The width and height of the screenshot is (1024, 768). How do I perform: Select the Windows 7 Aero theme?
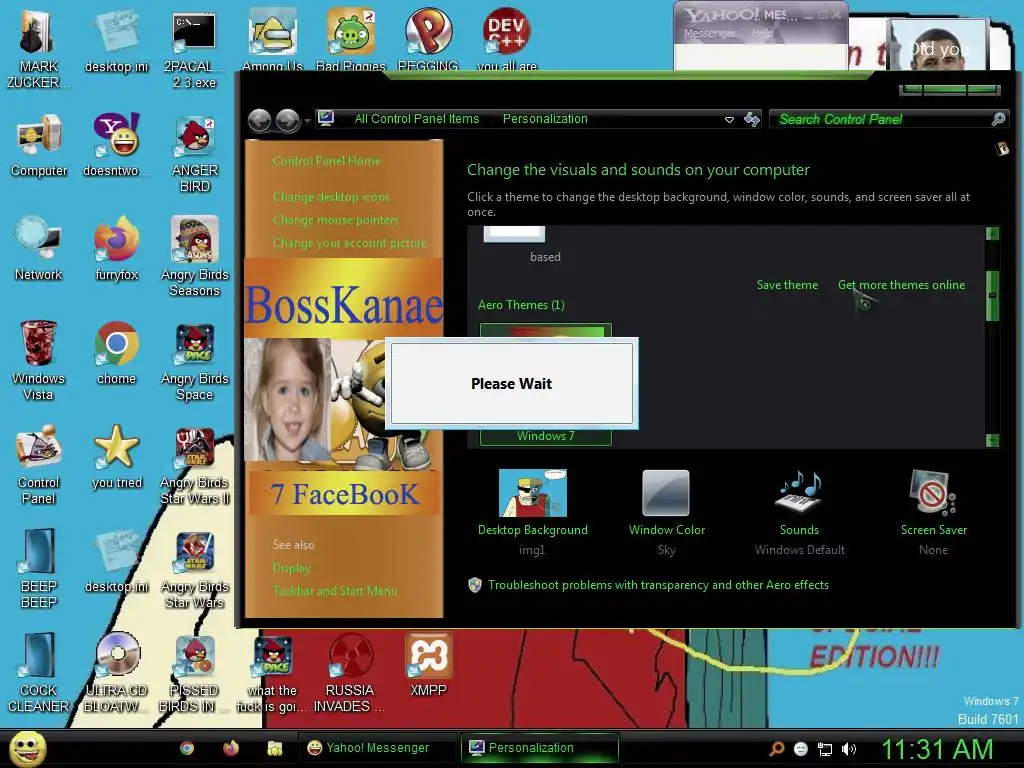pyautogui.click(x=545, y=436)
